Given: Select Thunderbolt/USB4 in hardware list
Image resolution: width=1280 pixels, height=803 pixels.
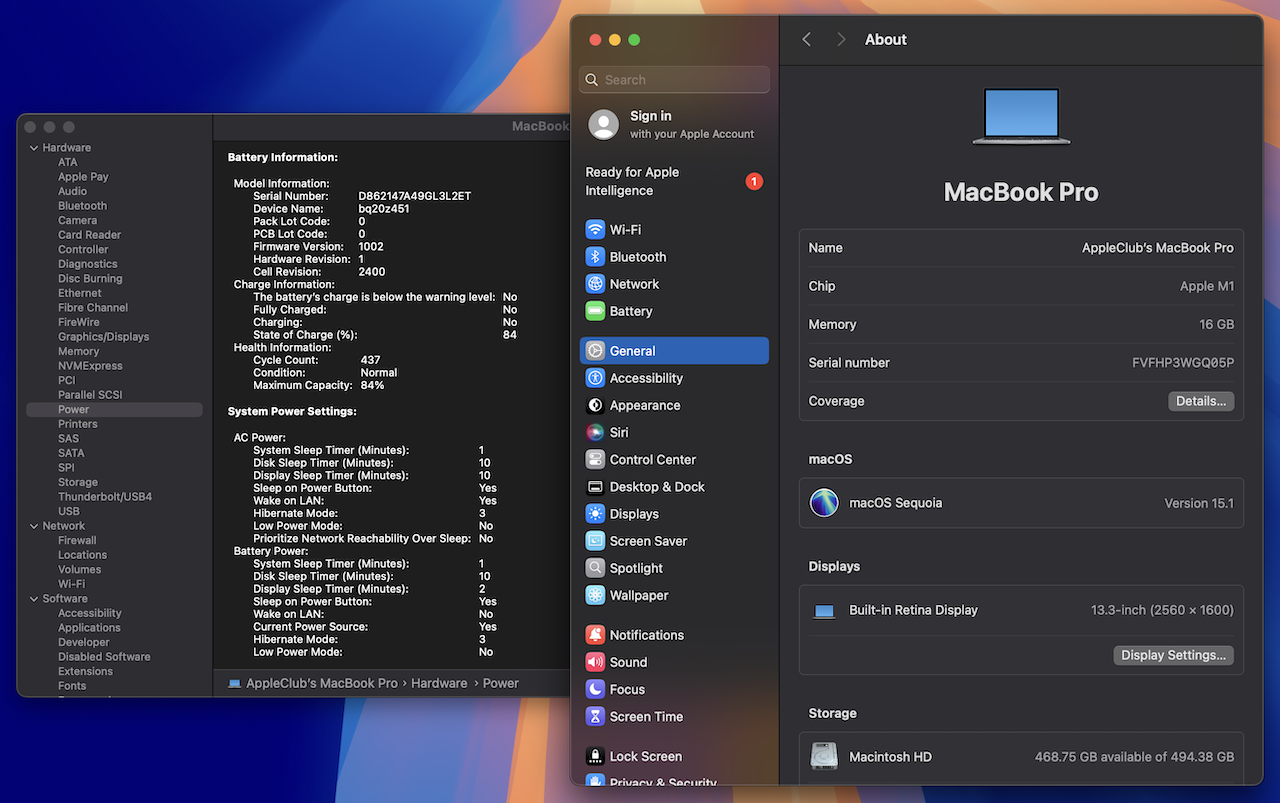Looking at the screenshot, I should (x=105, y=497).
